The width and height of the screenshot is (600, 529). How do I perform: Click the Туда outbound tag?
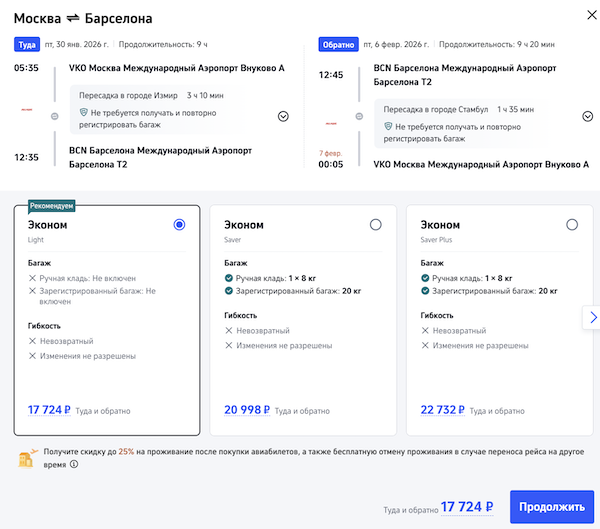tap(26, 44)
